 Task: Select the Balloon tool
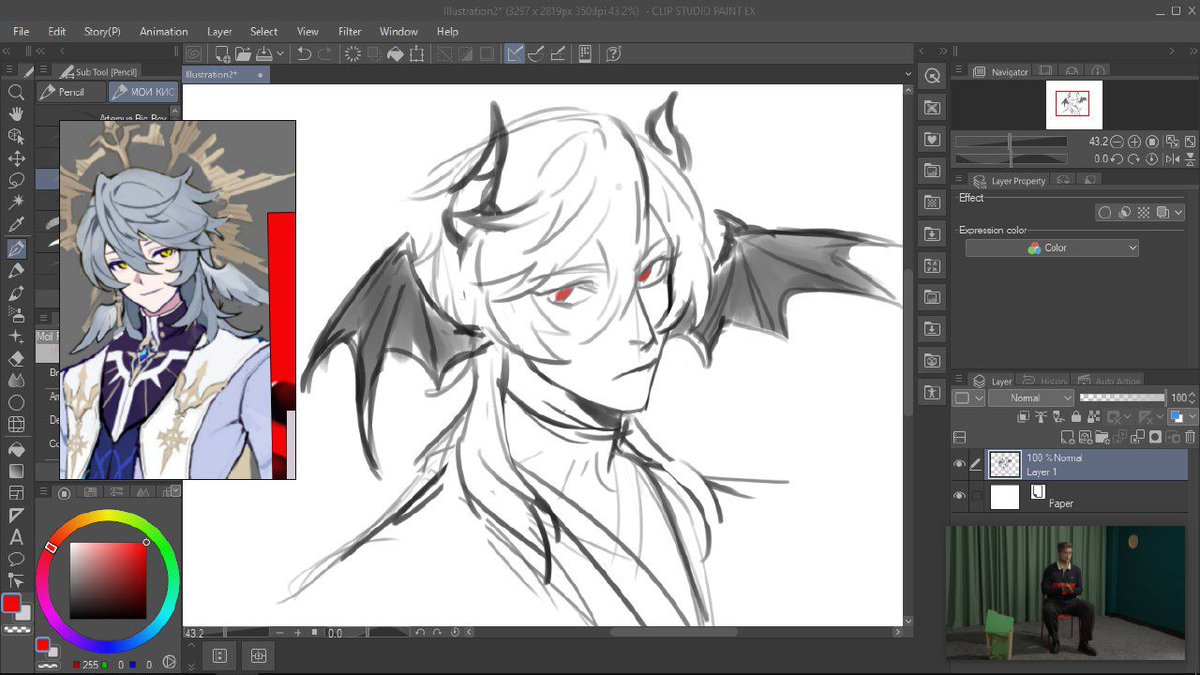click(16, 559)
